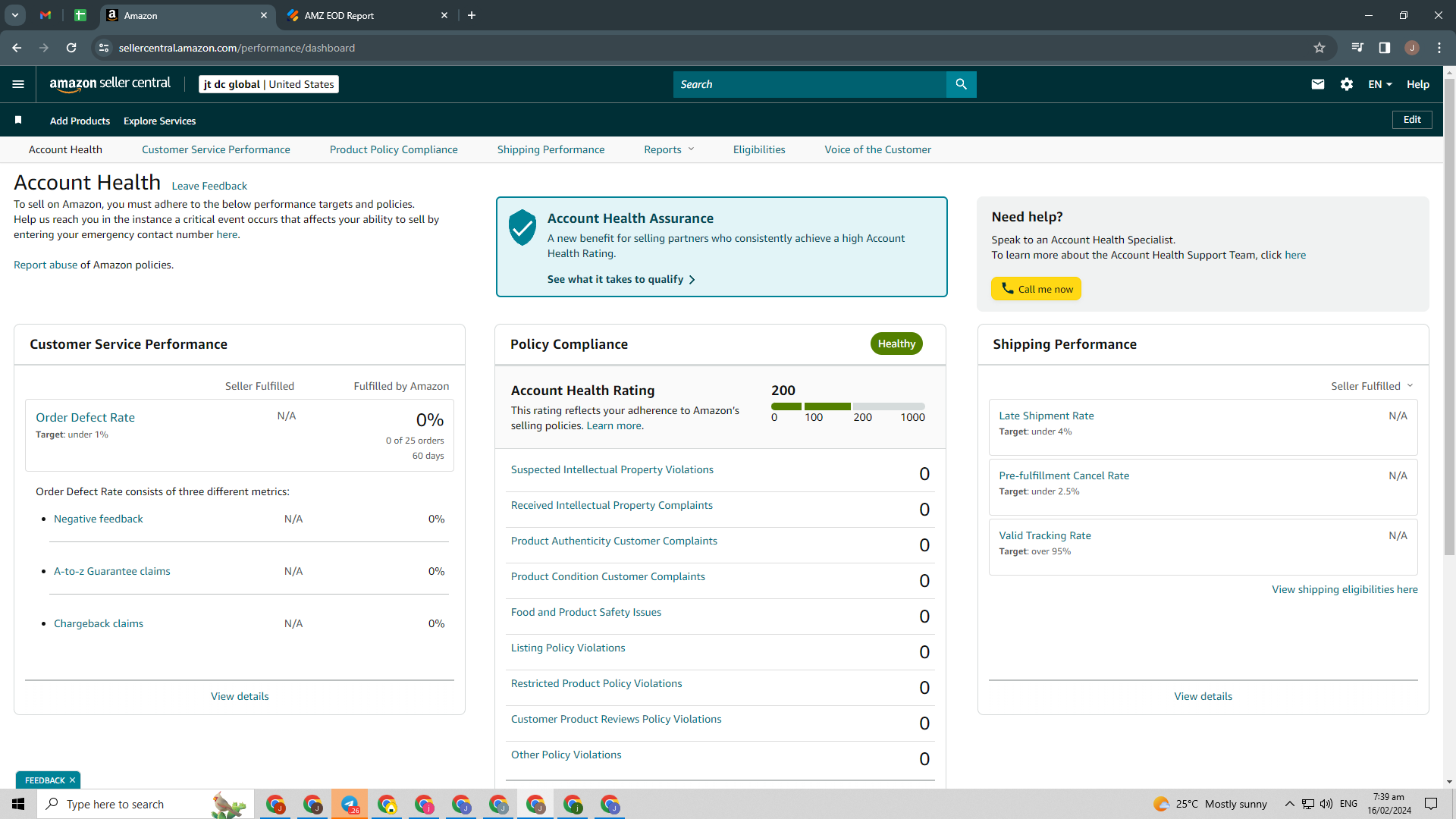Viewport: 1456px width, 819px height.
Task: Open Late Shipment Rate metric
Action: click(1046, 416)
